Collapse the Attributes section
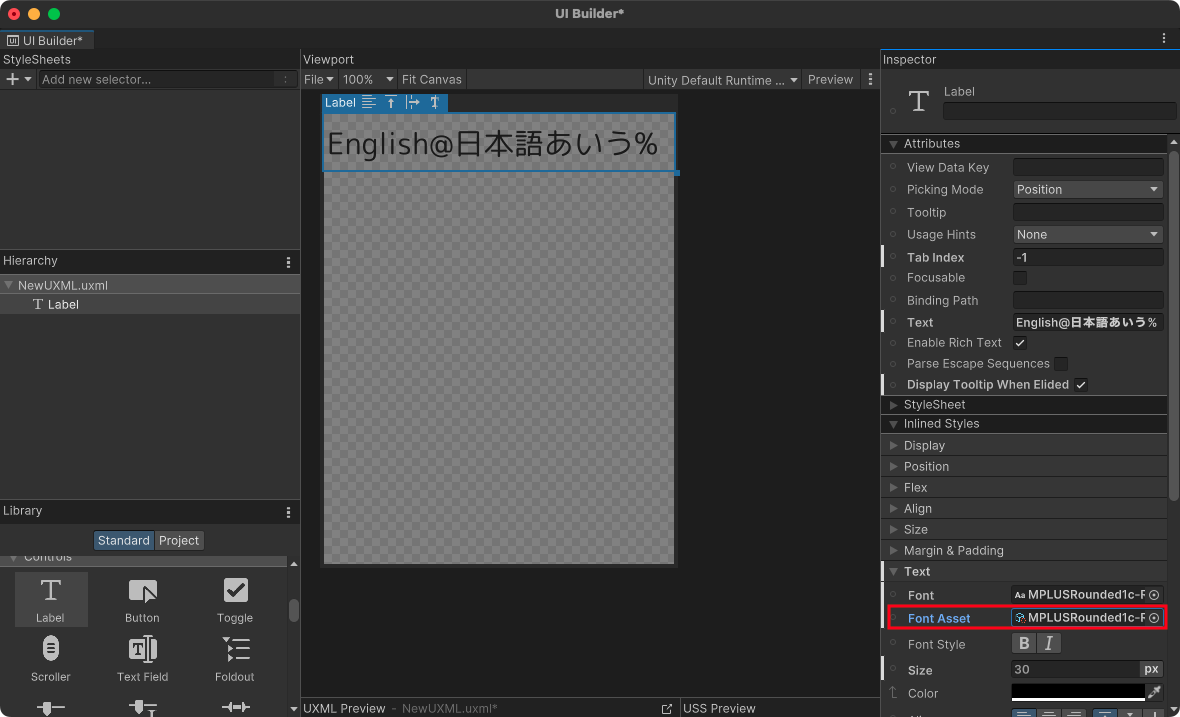This screenshot has width=1180, height=717. click(x=893, y=144)
